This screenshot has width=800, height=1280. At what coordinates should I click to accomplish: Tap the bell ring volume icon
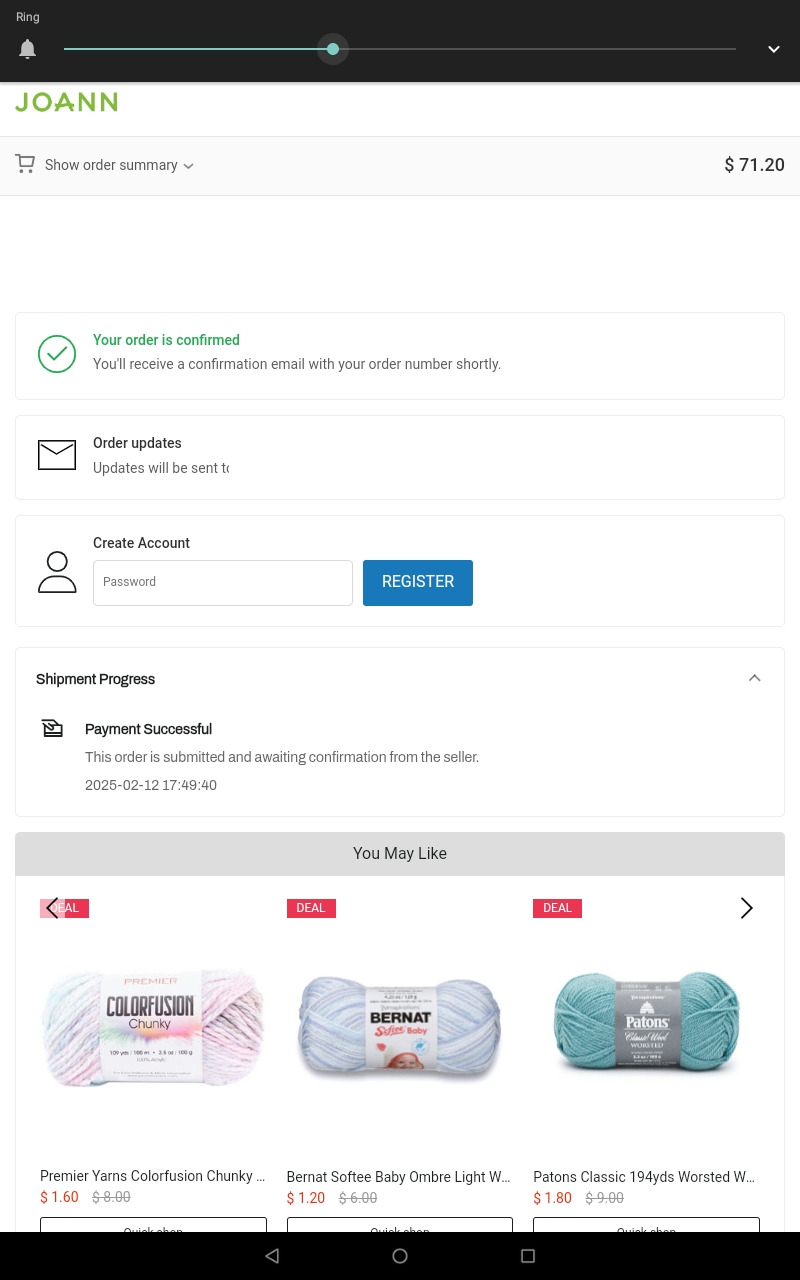pos(28,49)
